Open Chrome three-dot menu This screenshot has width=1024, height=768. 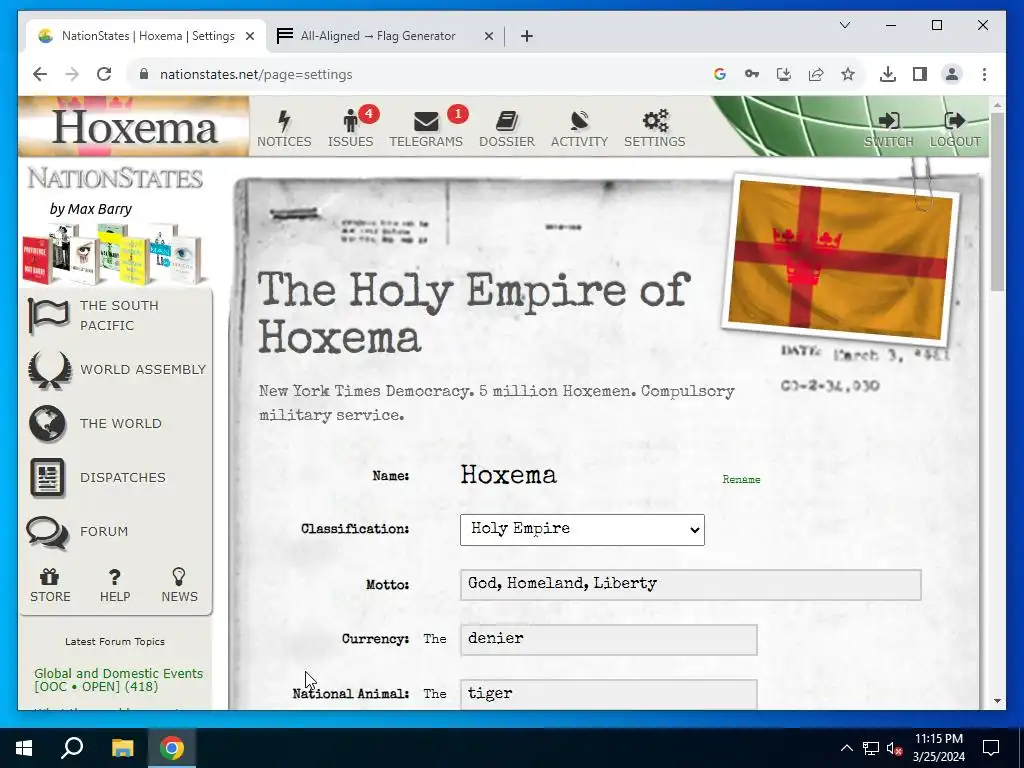[x=984, y=74]
